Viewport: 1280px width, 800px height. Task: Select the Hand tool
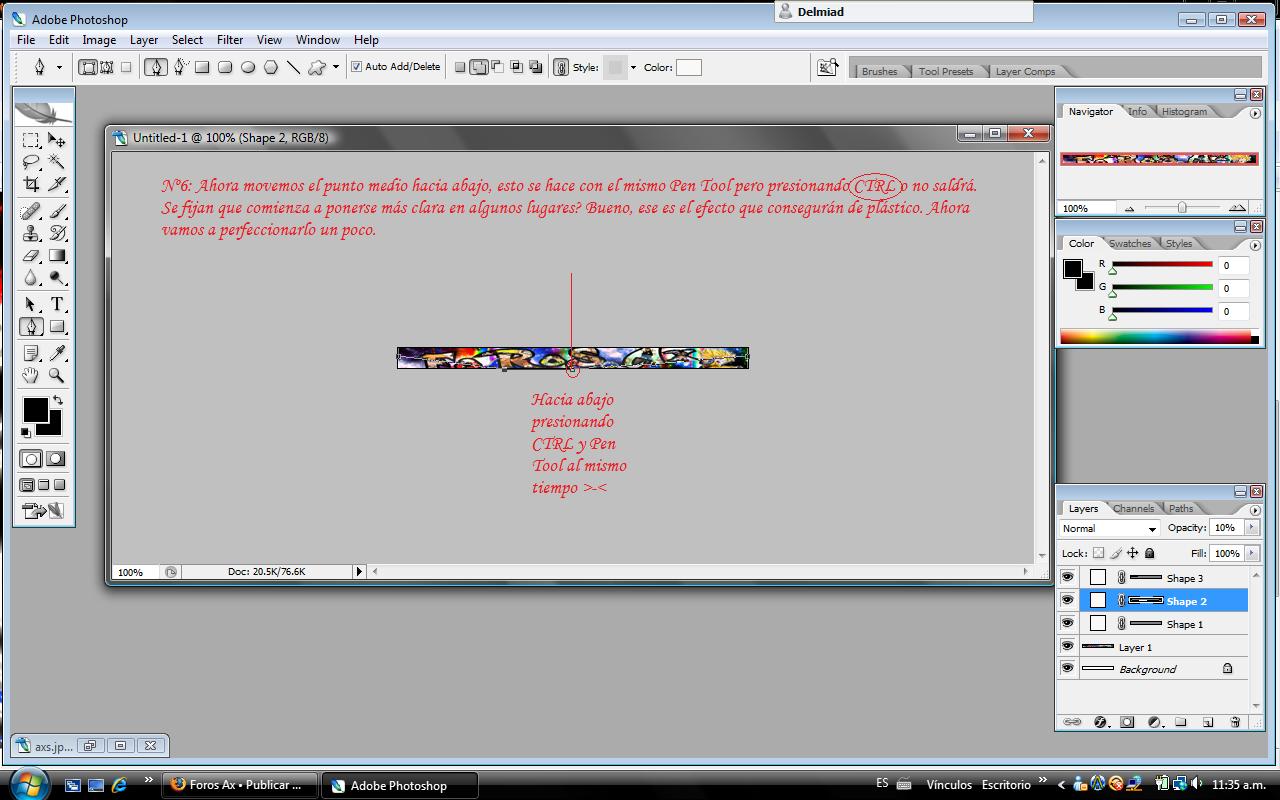click(x=31, y=375)
